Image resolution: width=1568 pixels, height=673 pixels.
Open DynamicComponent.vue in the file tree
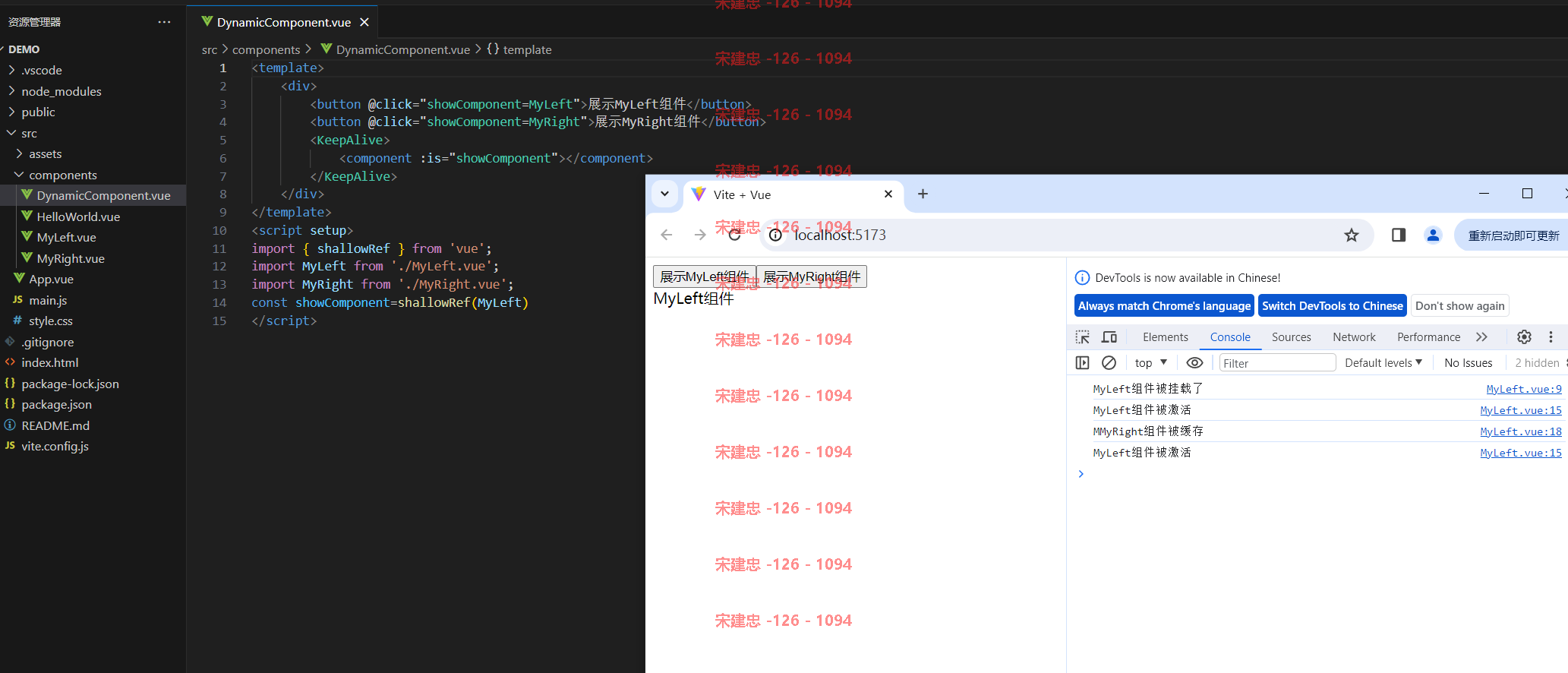(x=103, y=195)
